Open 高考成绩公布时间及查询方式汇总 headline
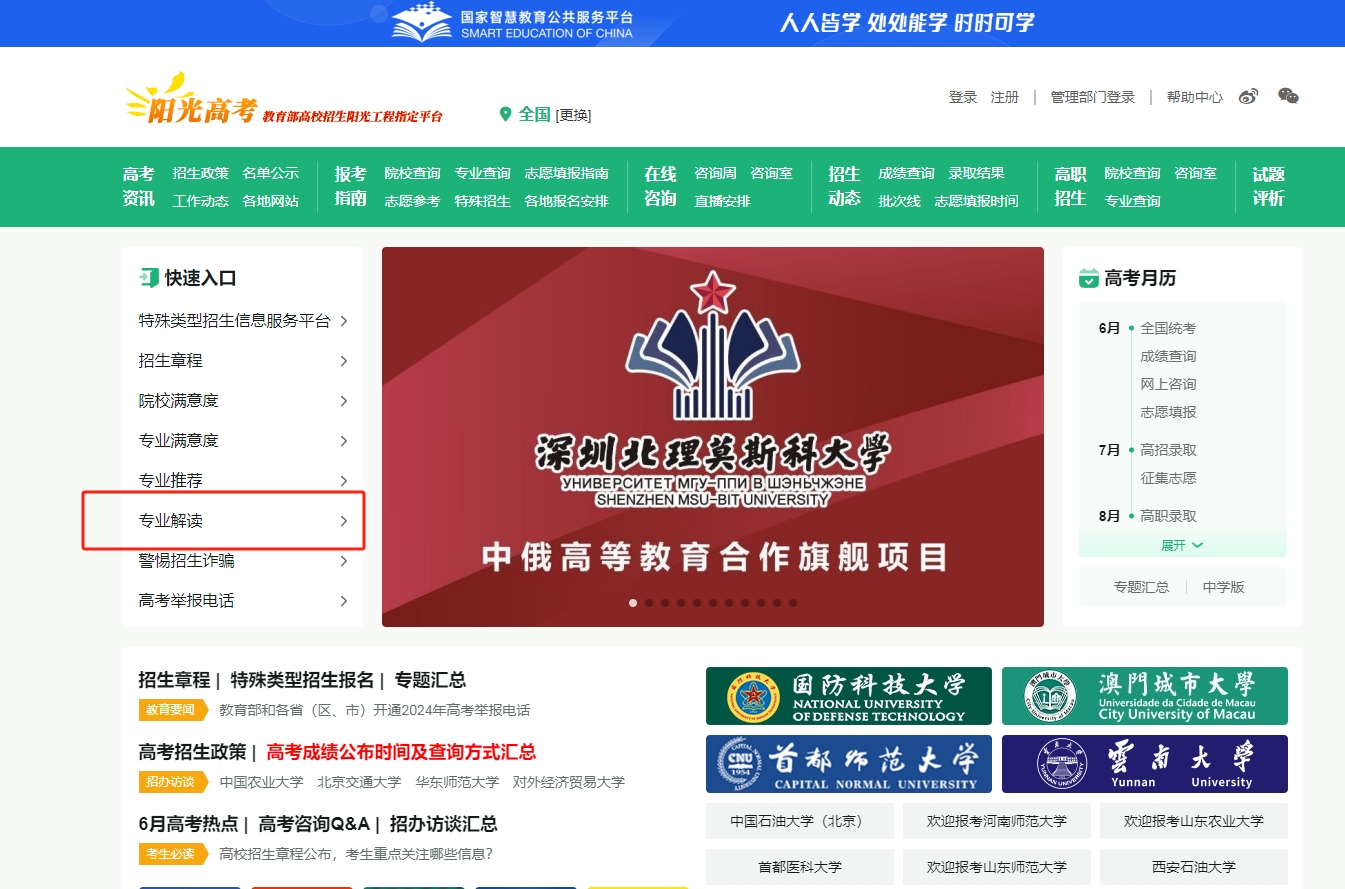Screen dimensions: 1345x889 click(x=401, y=752)
